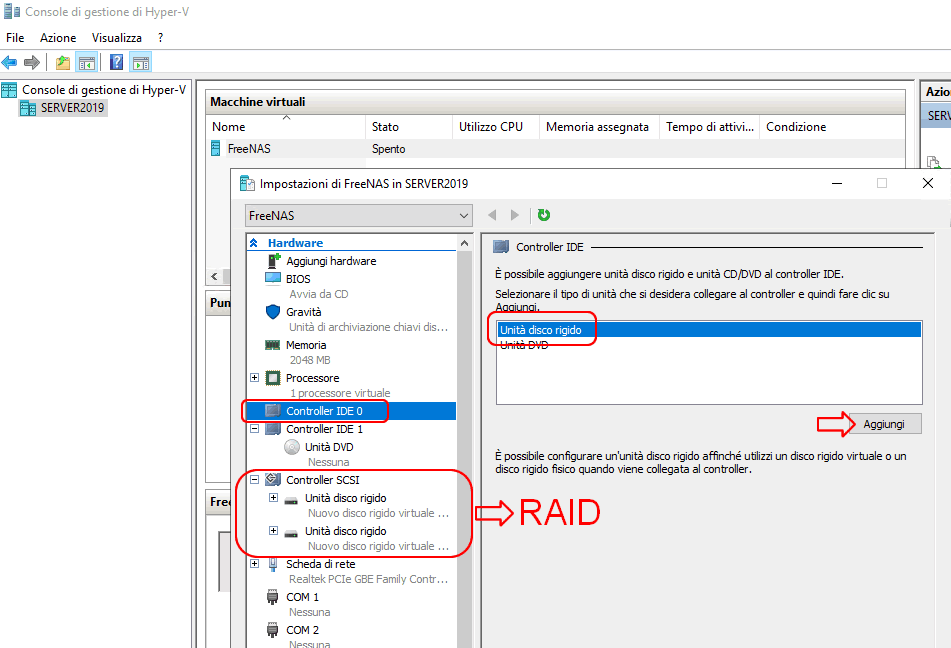Collapse the Hardware section header
Viewport: 951px width, 648px height.
(254, 243)
